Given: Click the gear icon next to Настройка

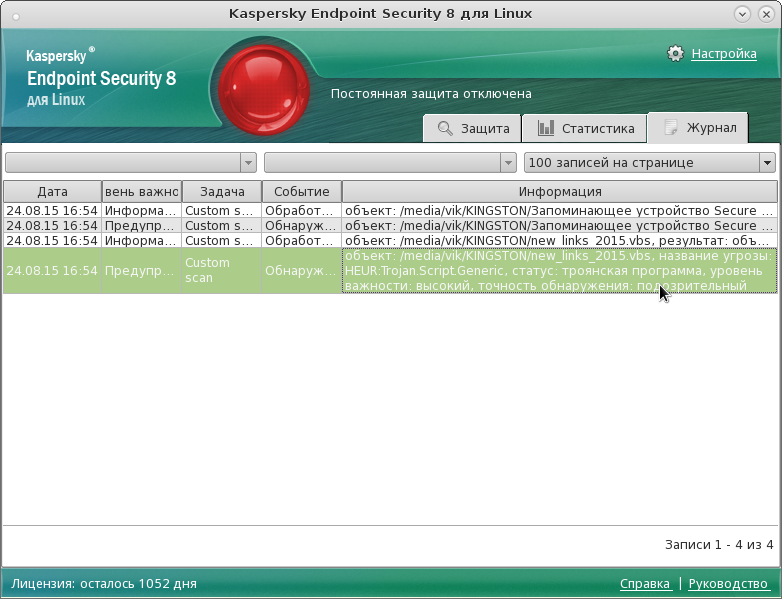Looking at the screenshot, I should pos(675,53).
